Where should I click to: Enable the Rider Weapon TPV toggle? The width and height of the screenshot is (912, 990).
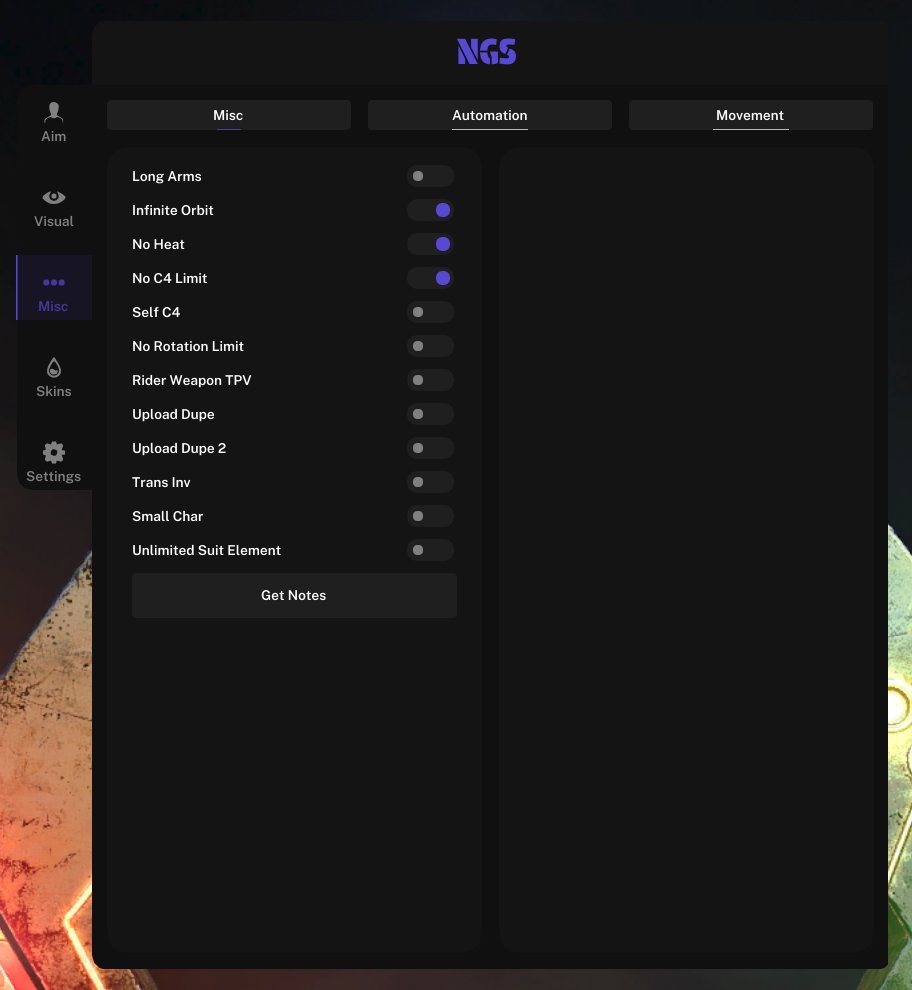pos(430,380)
